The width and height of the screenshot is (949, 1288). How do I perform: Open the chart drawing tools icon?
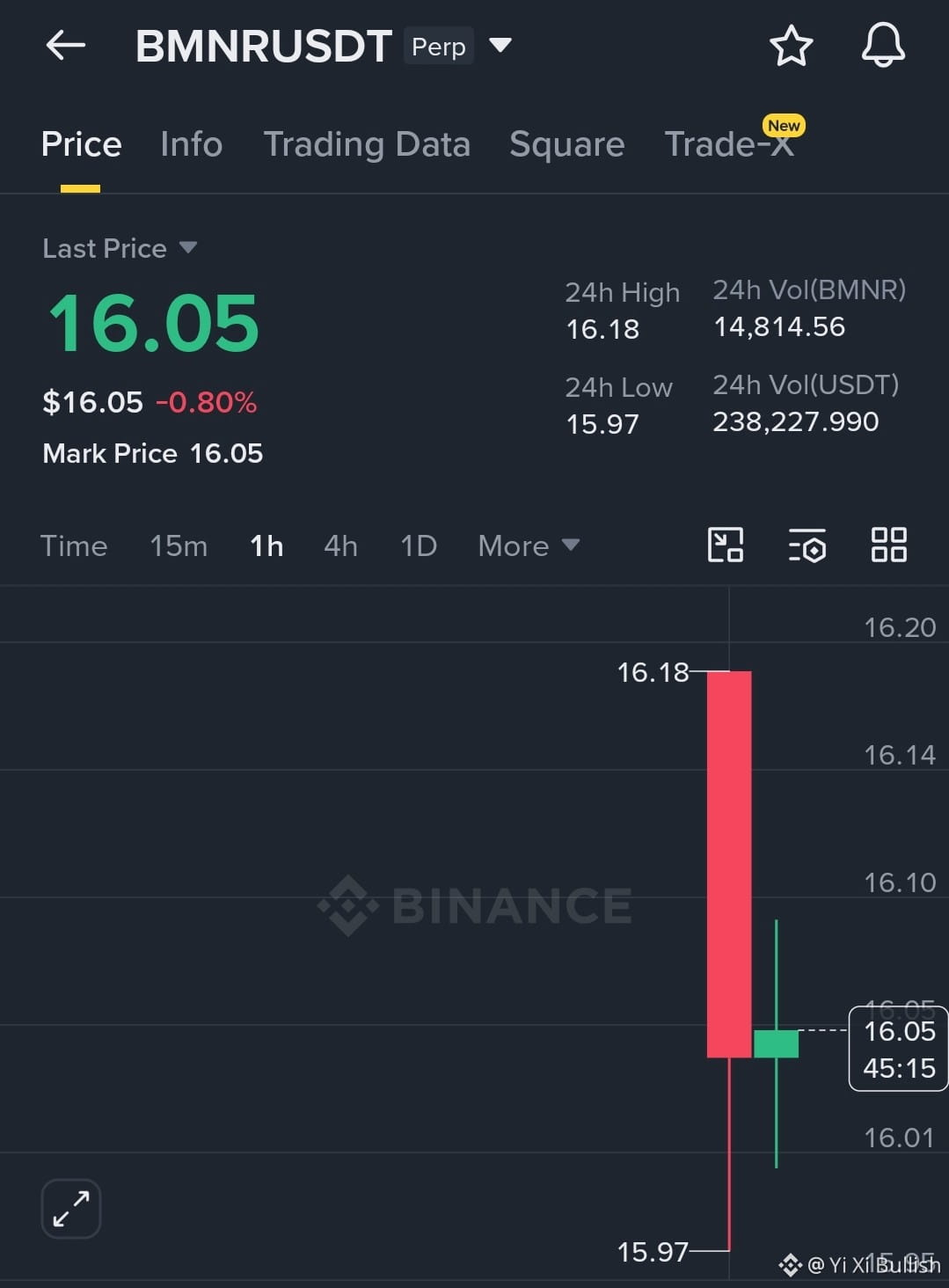pos(726,545)
